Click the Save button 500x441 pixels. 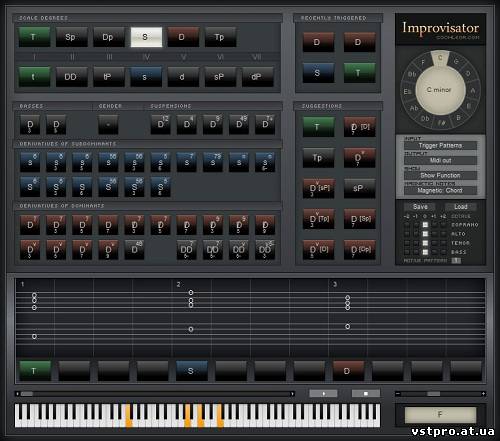click(x=420, y=207)
